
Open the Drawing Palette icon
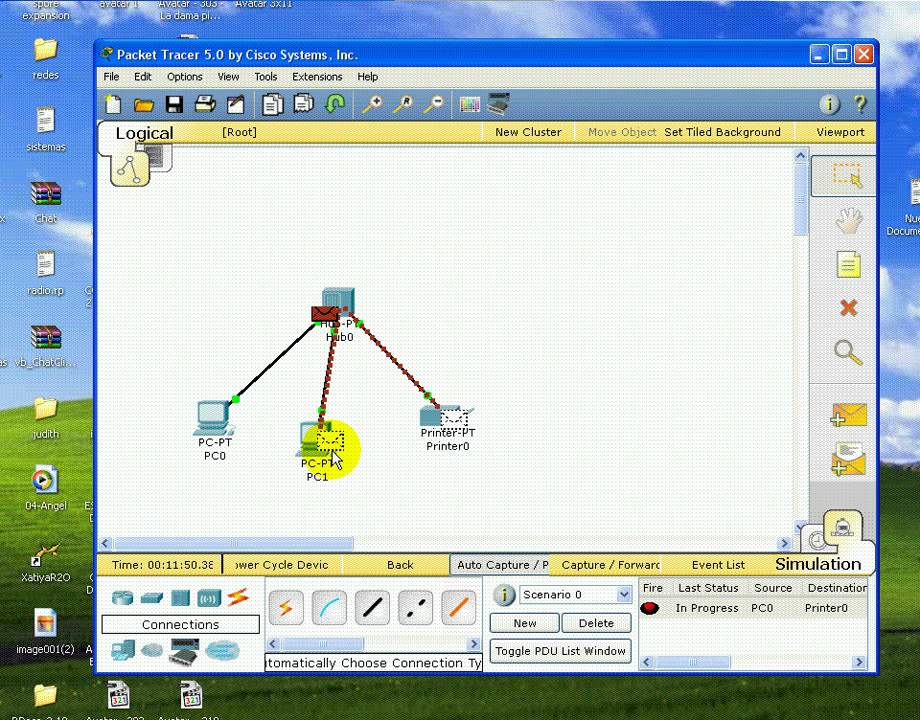470,104
